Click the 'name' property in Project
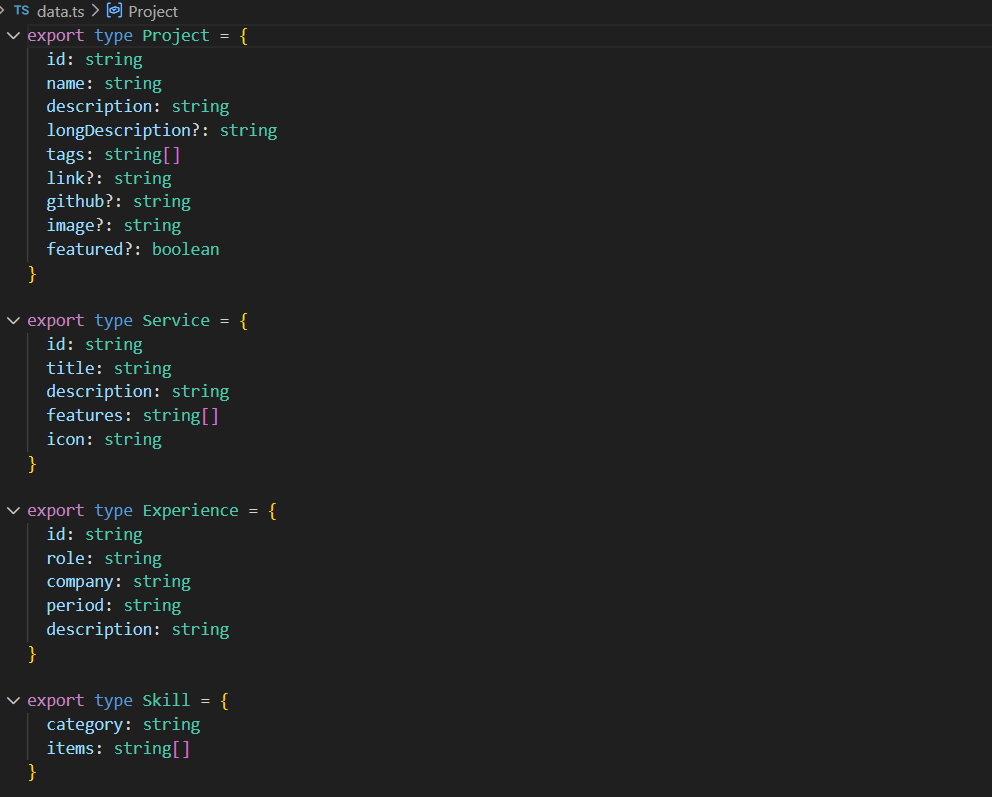 pyautogui.click(x=65, y=83)
